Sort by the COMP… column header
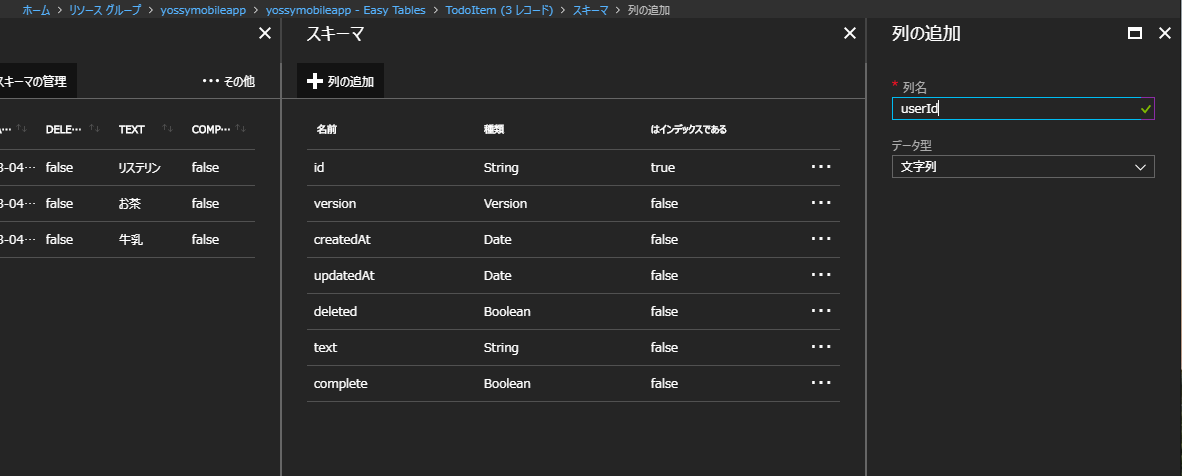This screenshot has height=476, width=1182. 211,129
